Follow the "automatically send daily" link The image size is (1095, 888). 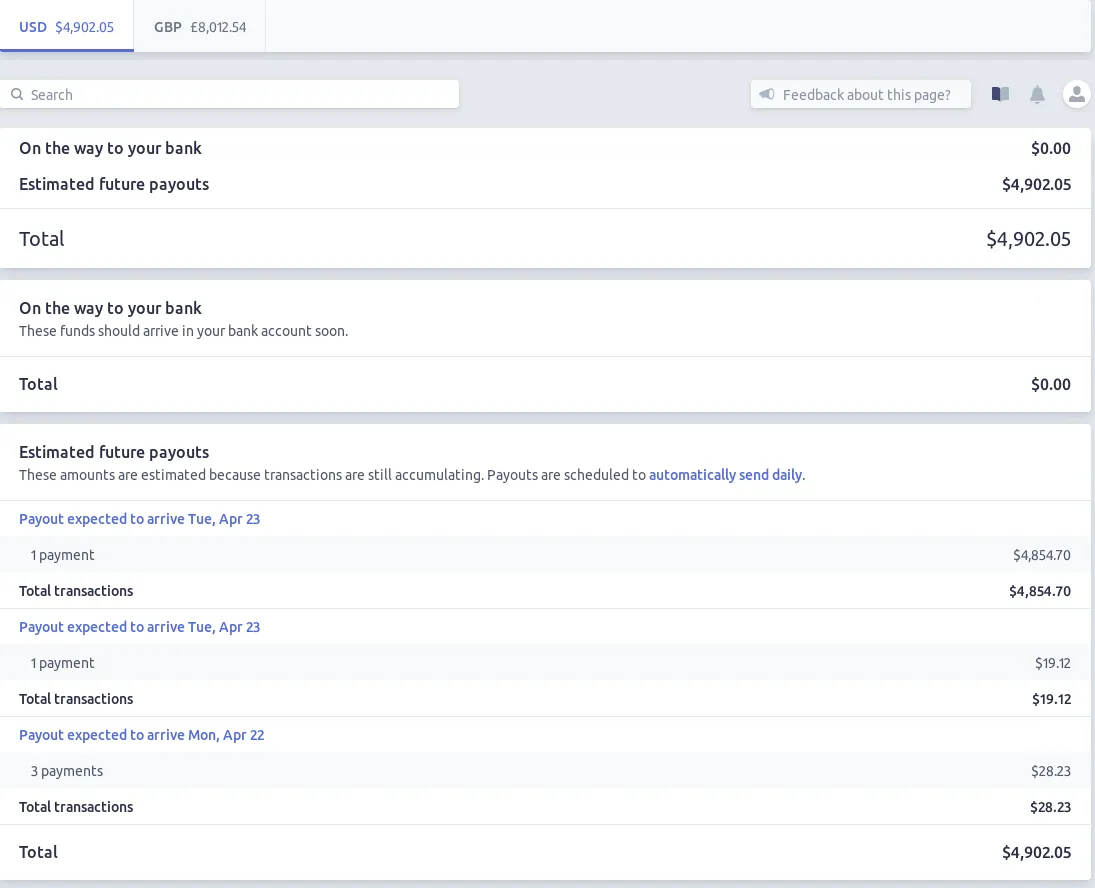point(725,475)
